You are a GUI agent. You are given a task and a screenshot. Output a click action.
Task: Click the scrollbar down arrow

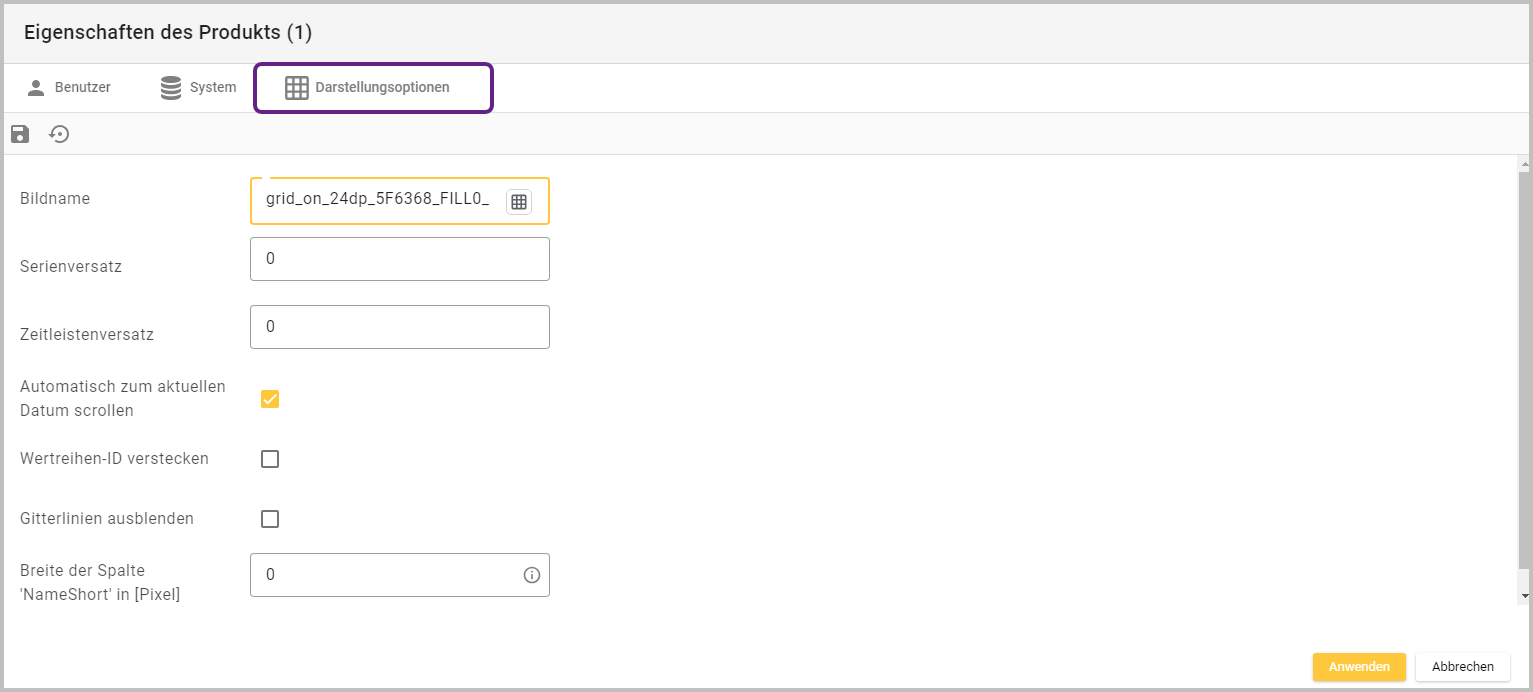point(1524,596)
